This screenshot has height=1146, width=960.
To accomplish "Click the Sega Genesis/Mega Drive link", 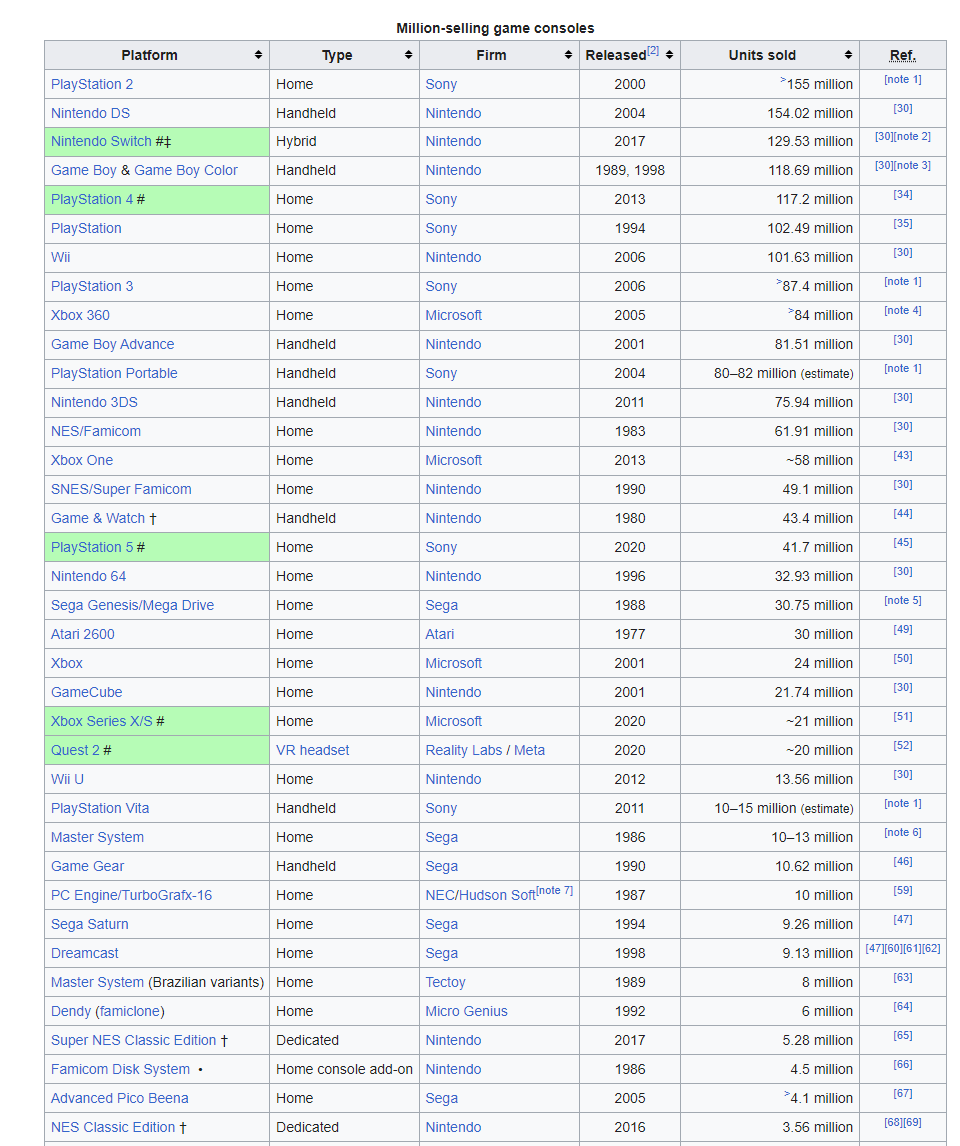I will (132, 605).
